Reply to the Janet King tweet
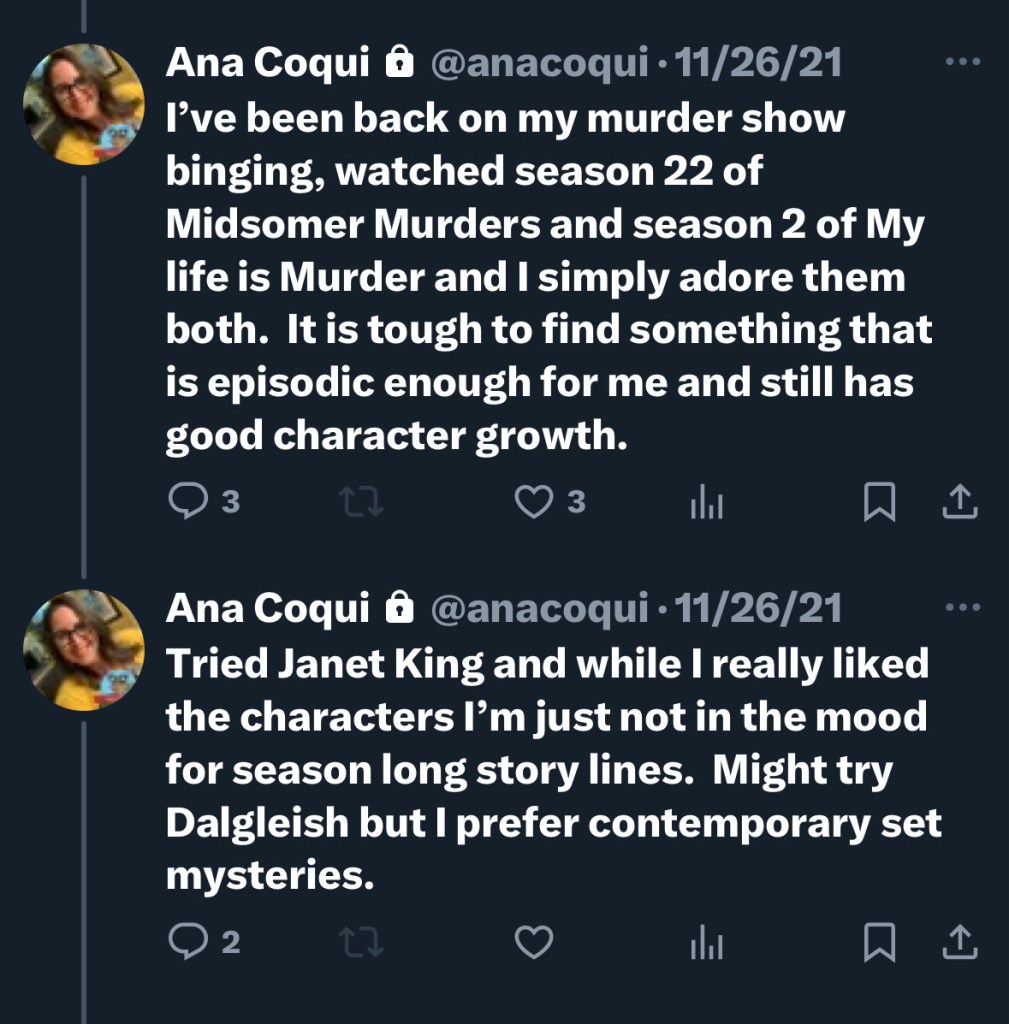The image size is (1009, 1024). [x=188, y=942]
